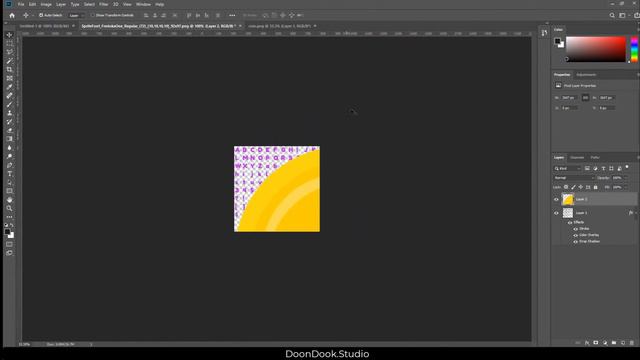The image size is (640, 360).
Task: Open the Auto-Select Layer dropdown
Action: pyautogui.click(x=76, y=16)
